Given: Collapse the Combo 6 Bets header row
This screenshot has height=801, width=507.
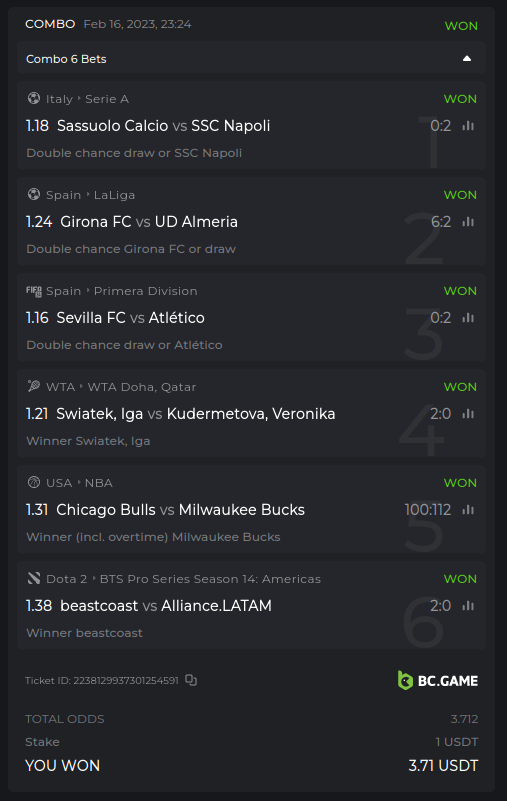Looking at the screenshot, I should (251, 59).
